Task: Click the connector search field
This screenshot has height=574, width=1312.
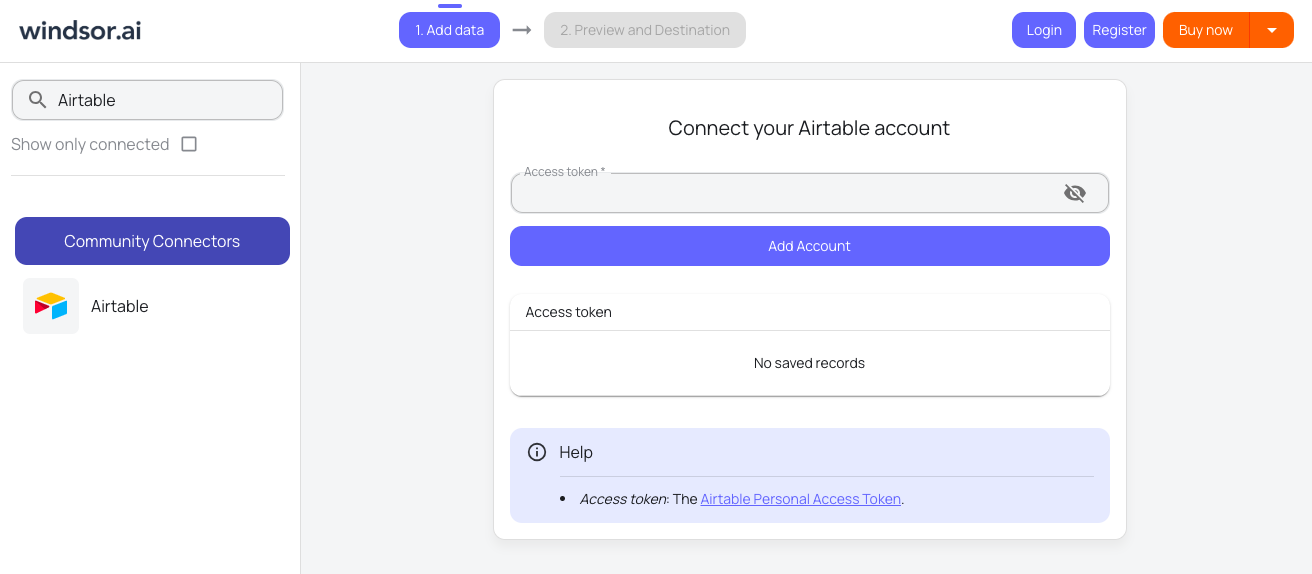Action: (x=147, y=100)
